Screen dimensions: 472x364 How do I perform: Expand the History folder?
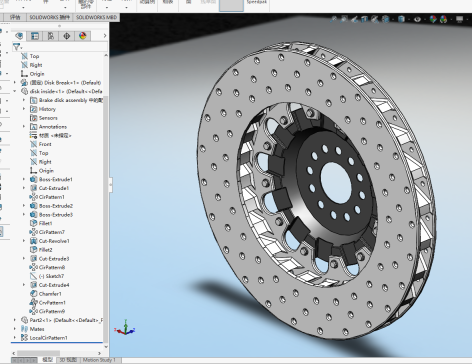coord(24,109)
